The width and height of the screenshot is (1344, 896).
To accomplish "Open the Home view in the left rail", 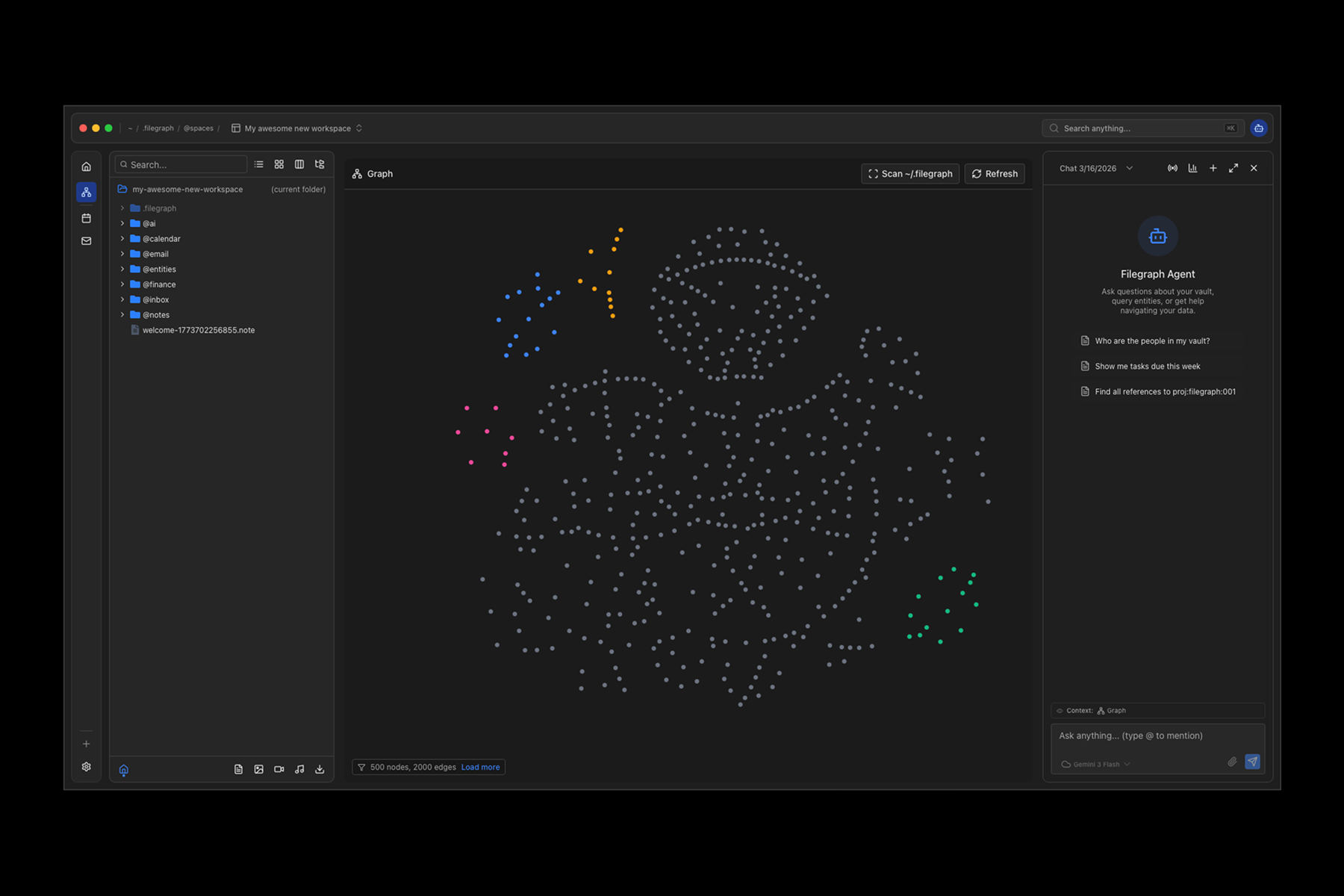I will click(x=87, y=167).
